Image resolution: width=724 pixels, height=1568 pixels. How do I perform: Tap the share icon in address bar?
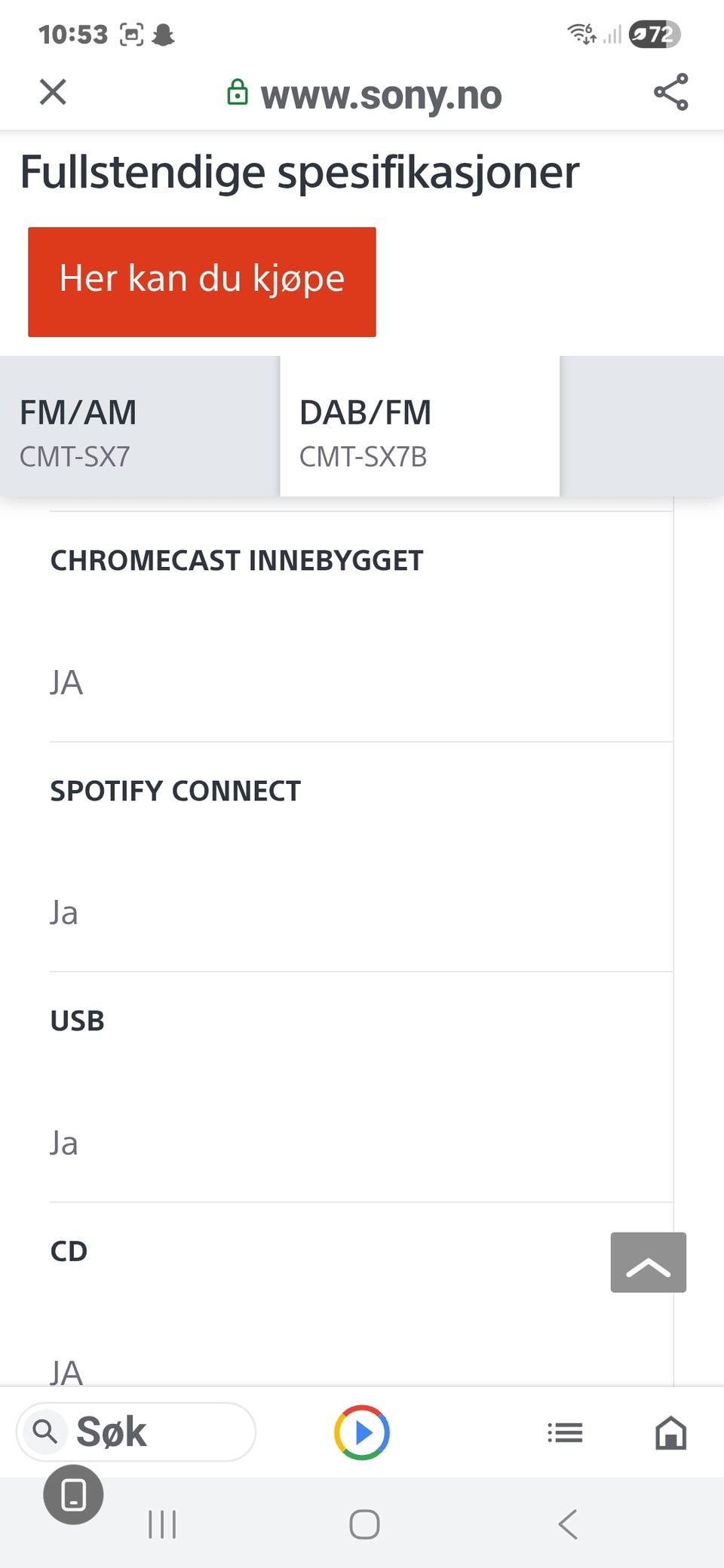click(670, 93)
